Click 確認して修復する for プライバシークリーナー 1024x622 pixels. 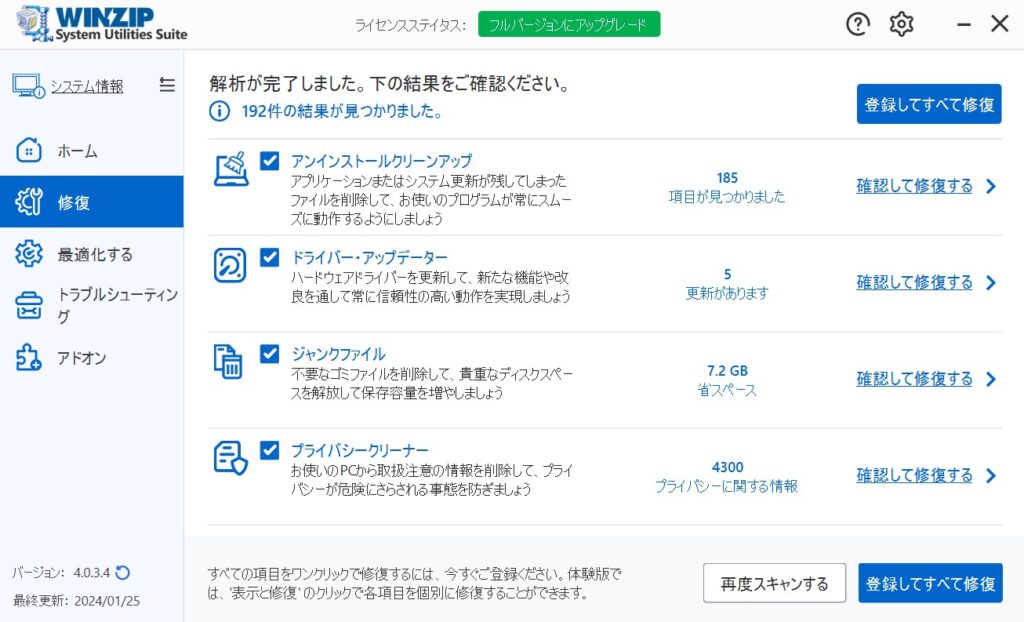[x=914, y=476]
